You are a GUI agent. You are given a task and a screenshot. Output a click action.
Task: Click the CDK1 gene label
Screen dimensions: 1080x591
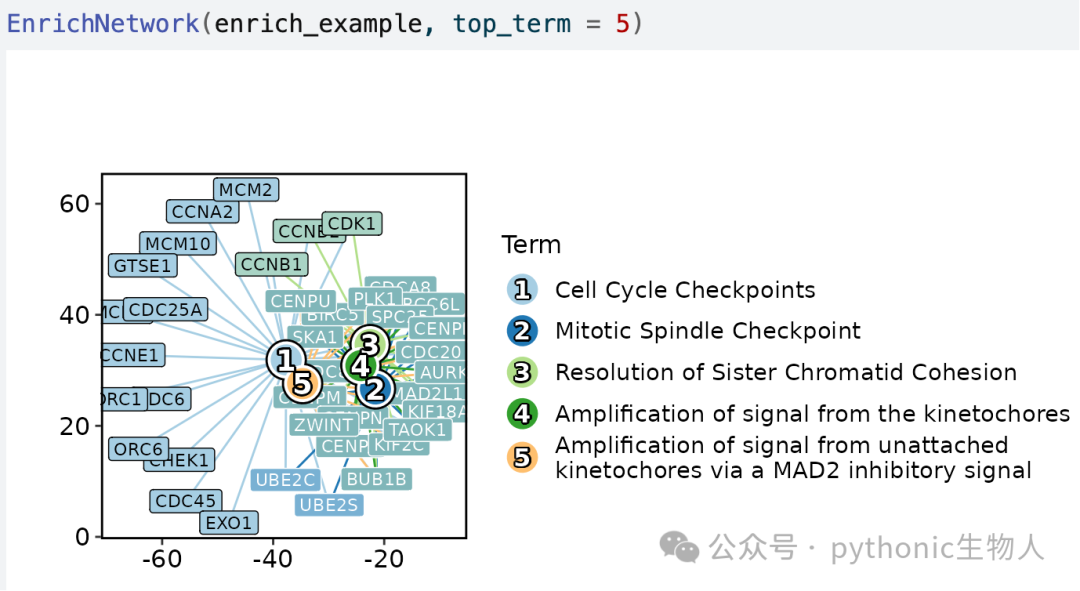pyautogui.click(x=352, y=224)
